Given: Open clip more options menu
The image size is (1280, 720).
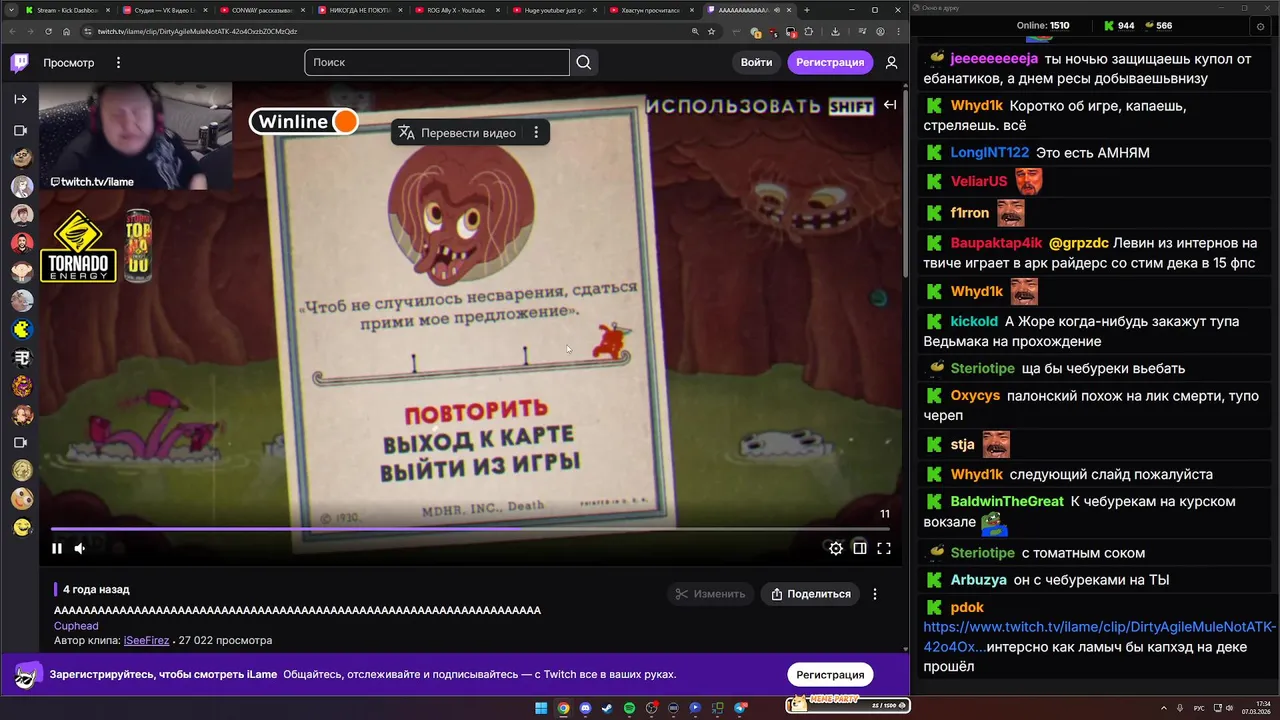Looking at the screenshot, I should [875, 594].
